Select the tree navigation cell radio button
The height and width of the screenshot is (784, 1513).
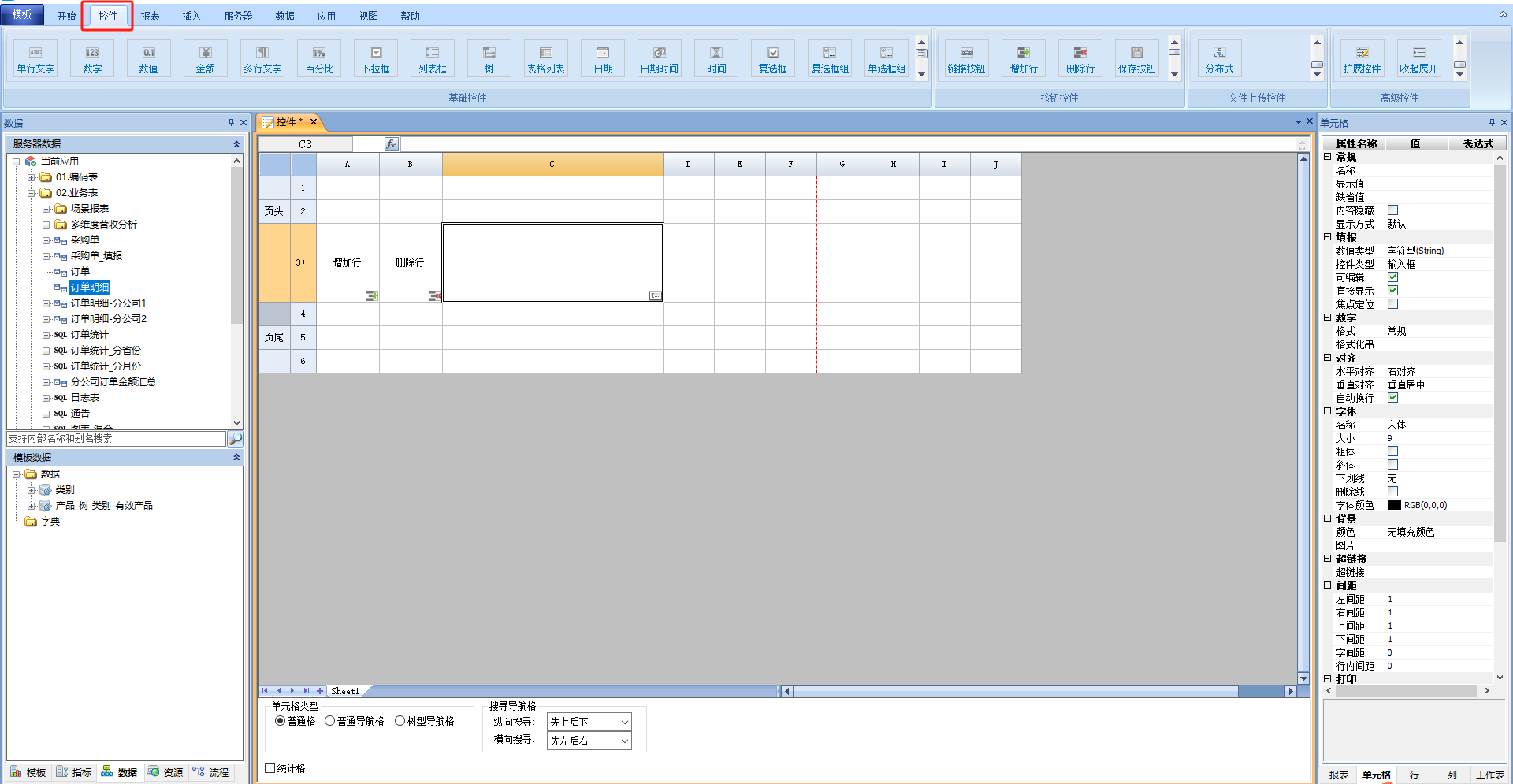pyautogui.click(x=400, y=721)
